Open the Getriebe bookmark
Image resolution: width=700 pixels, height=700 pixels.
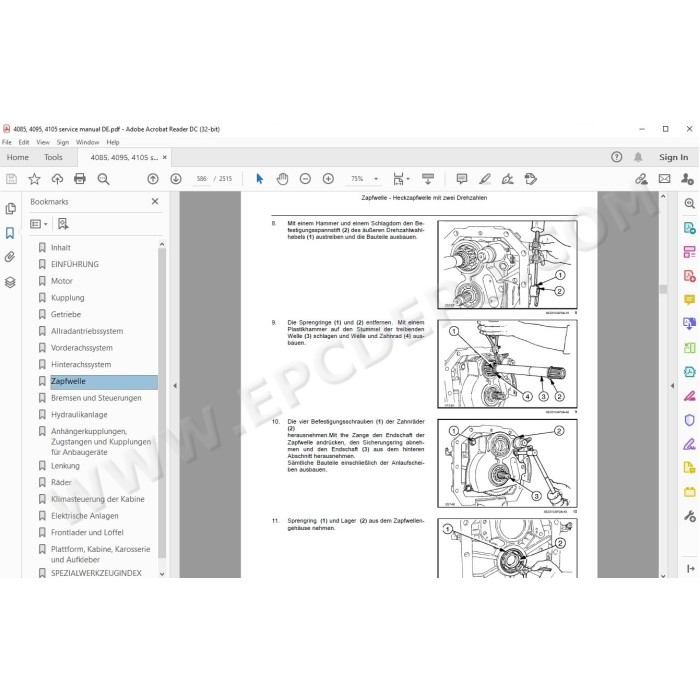tap(66, 314)
